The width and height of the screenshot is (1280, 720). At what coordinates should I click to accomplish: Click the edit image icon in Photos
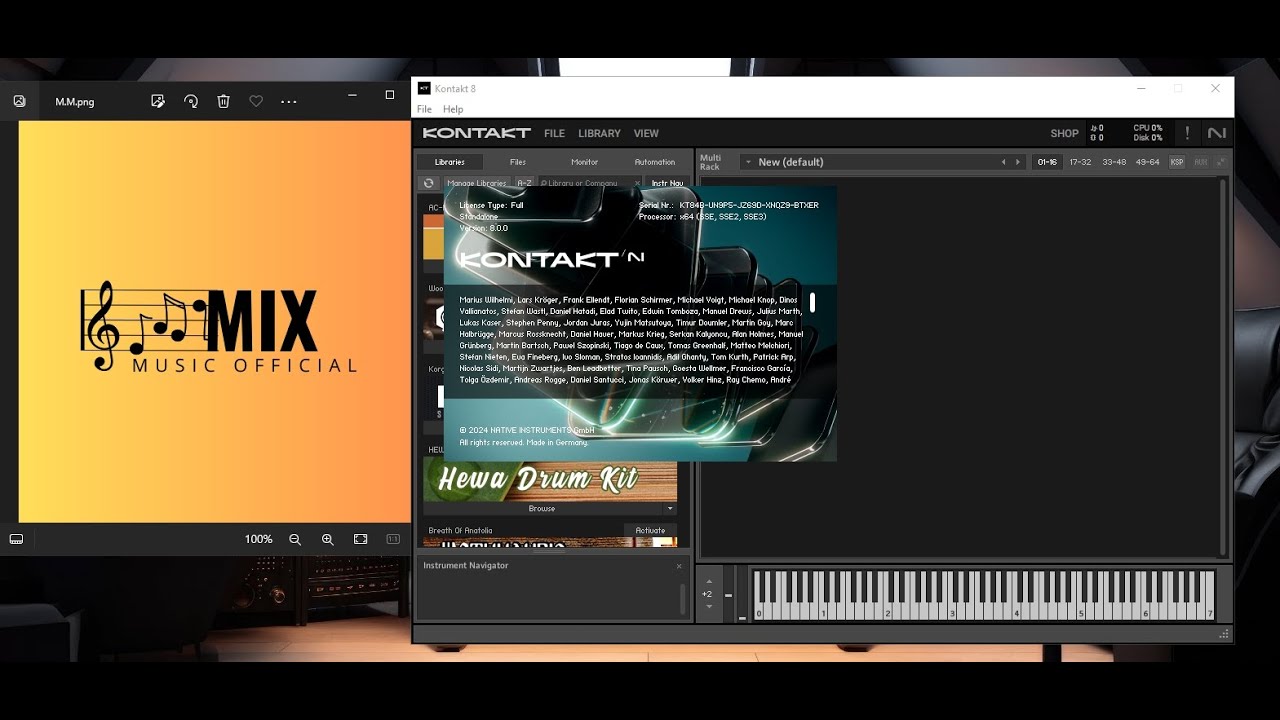(x=158, y=101)
